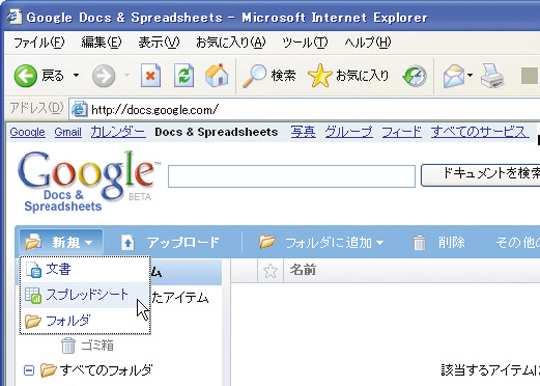
Task: Open the ファイル(F) menu
Action: [39, 43]
